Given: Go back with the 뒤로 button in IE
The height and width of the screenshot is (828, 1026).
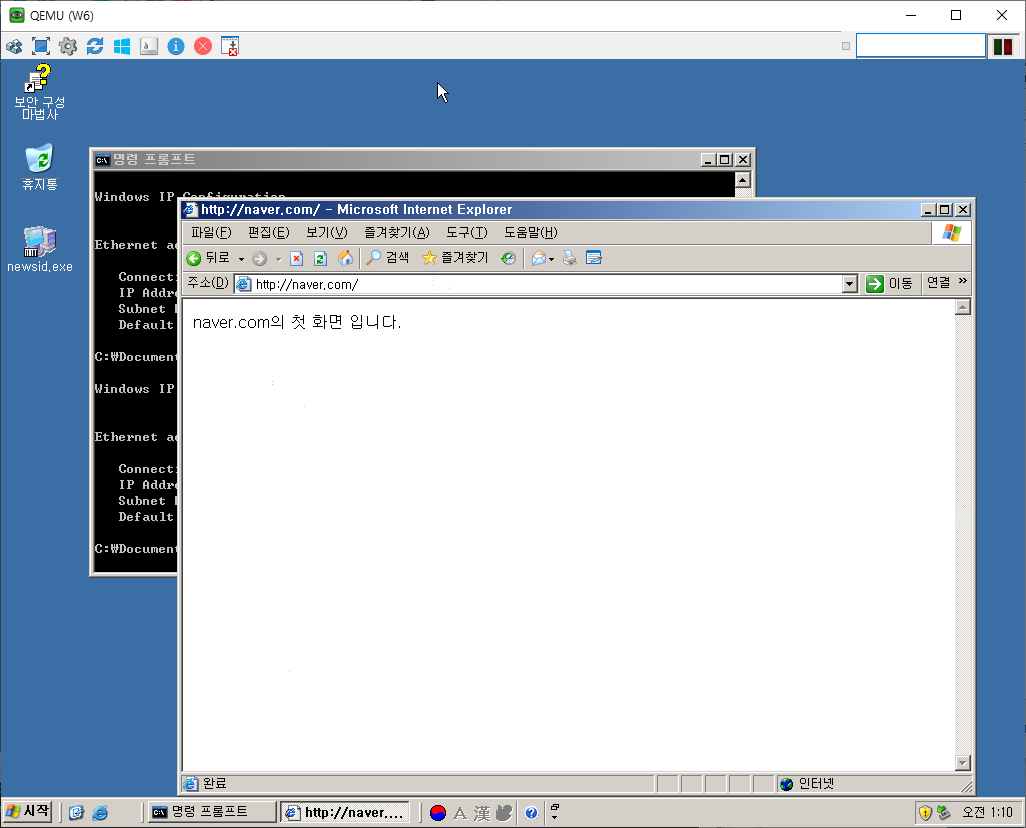Looking at the screenshot, I should pos(209,259).
